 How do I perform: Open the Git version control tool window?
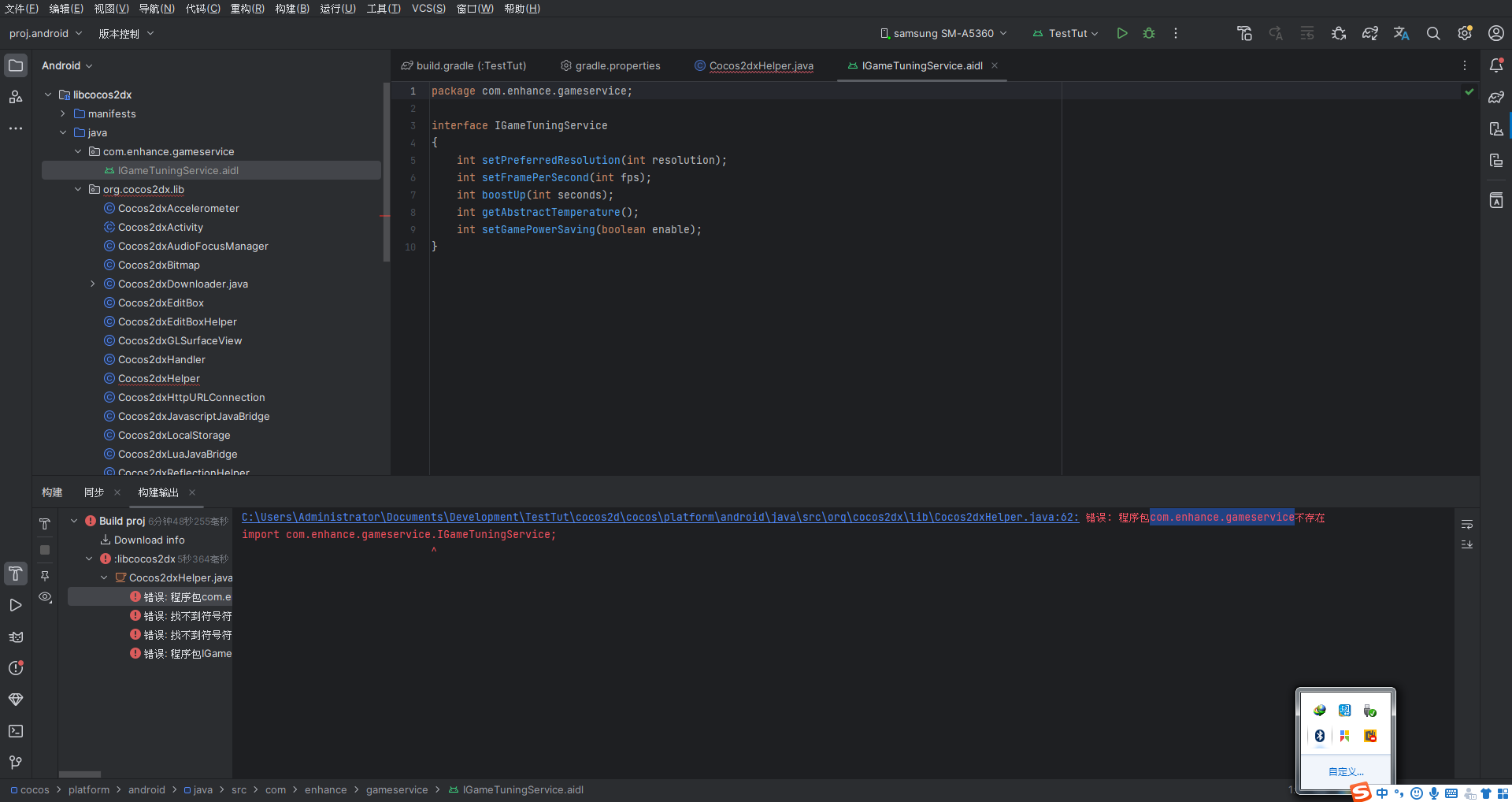(16, 763)
